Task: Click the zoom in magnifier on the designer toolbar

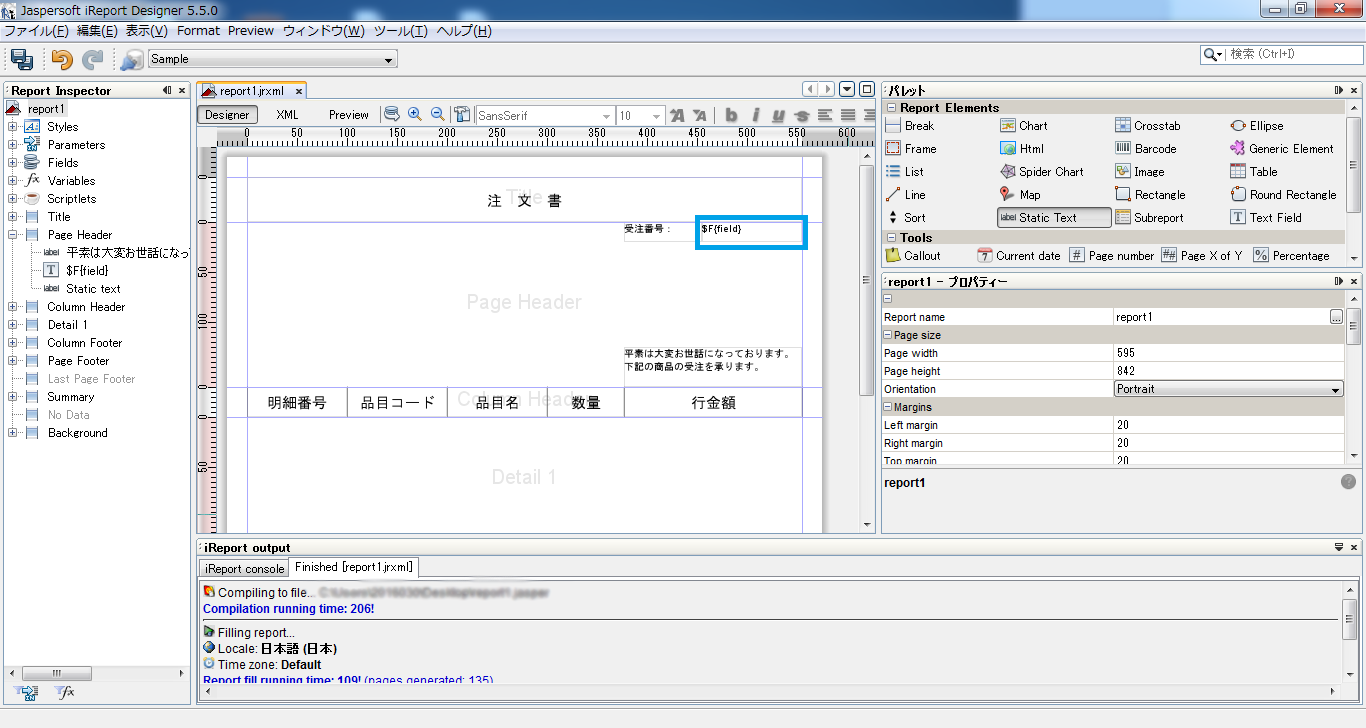Action: tap(414, 113)
